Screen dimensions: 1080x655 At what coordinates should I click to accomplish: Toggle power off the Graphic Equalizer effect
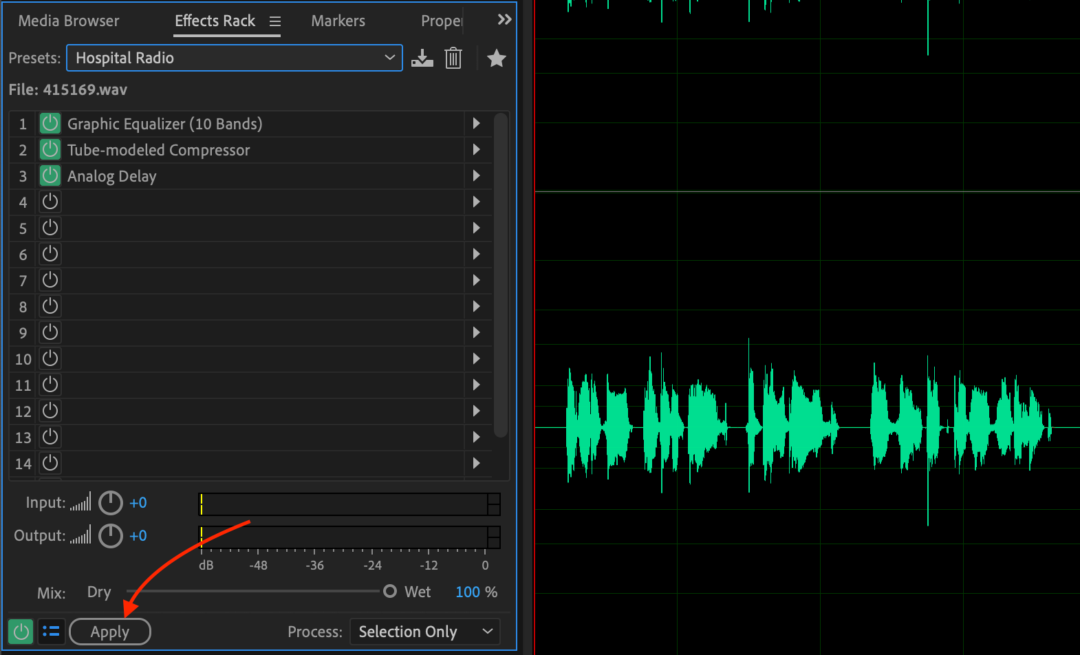(x=49, y=122)
